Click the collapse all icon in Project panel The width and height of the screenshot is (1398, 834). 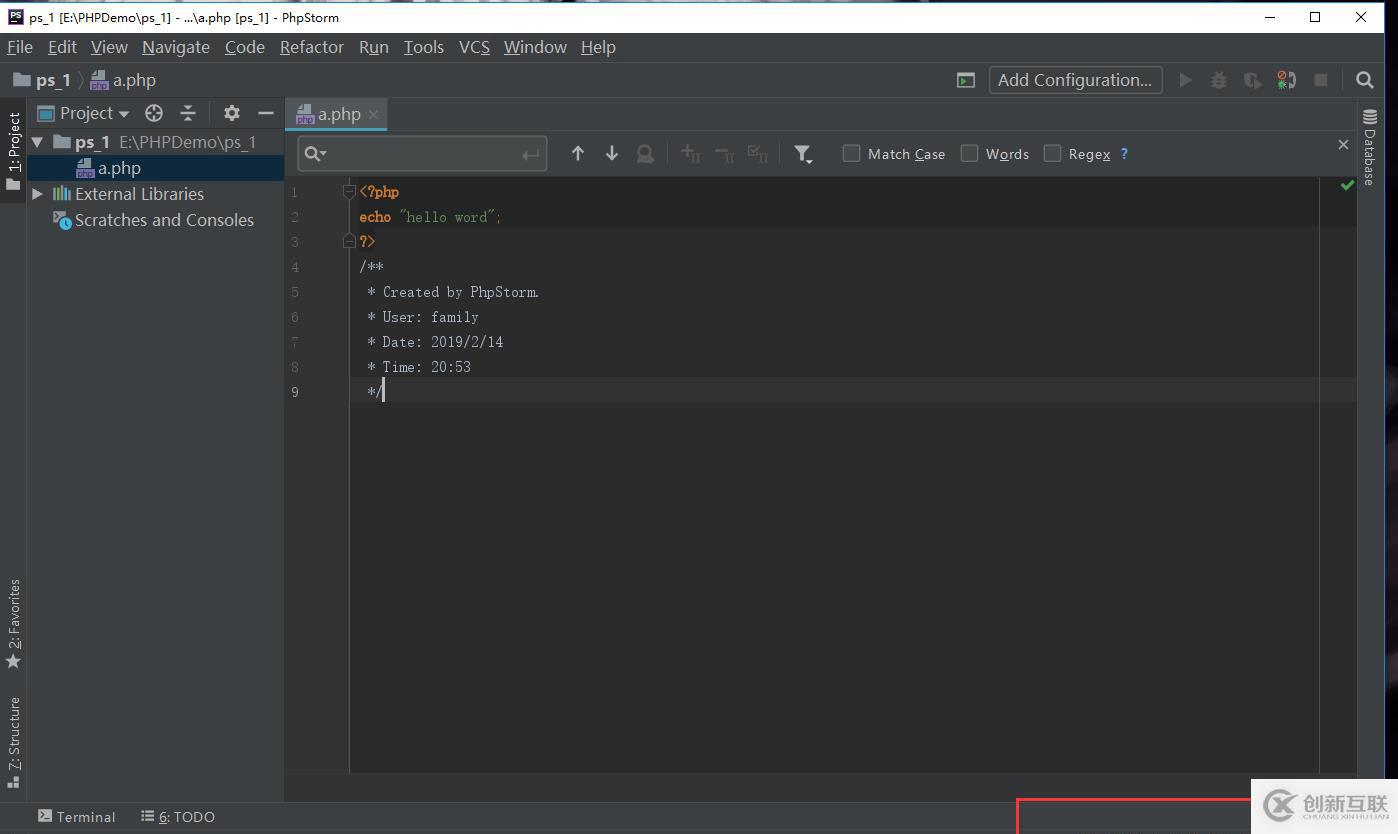pos(188,113)
